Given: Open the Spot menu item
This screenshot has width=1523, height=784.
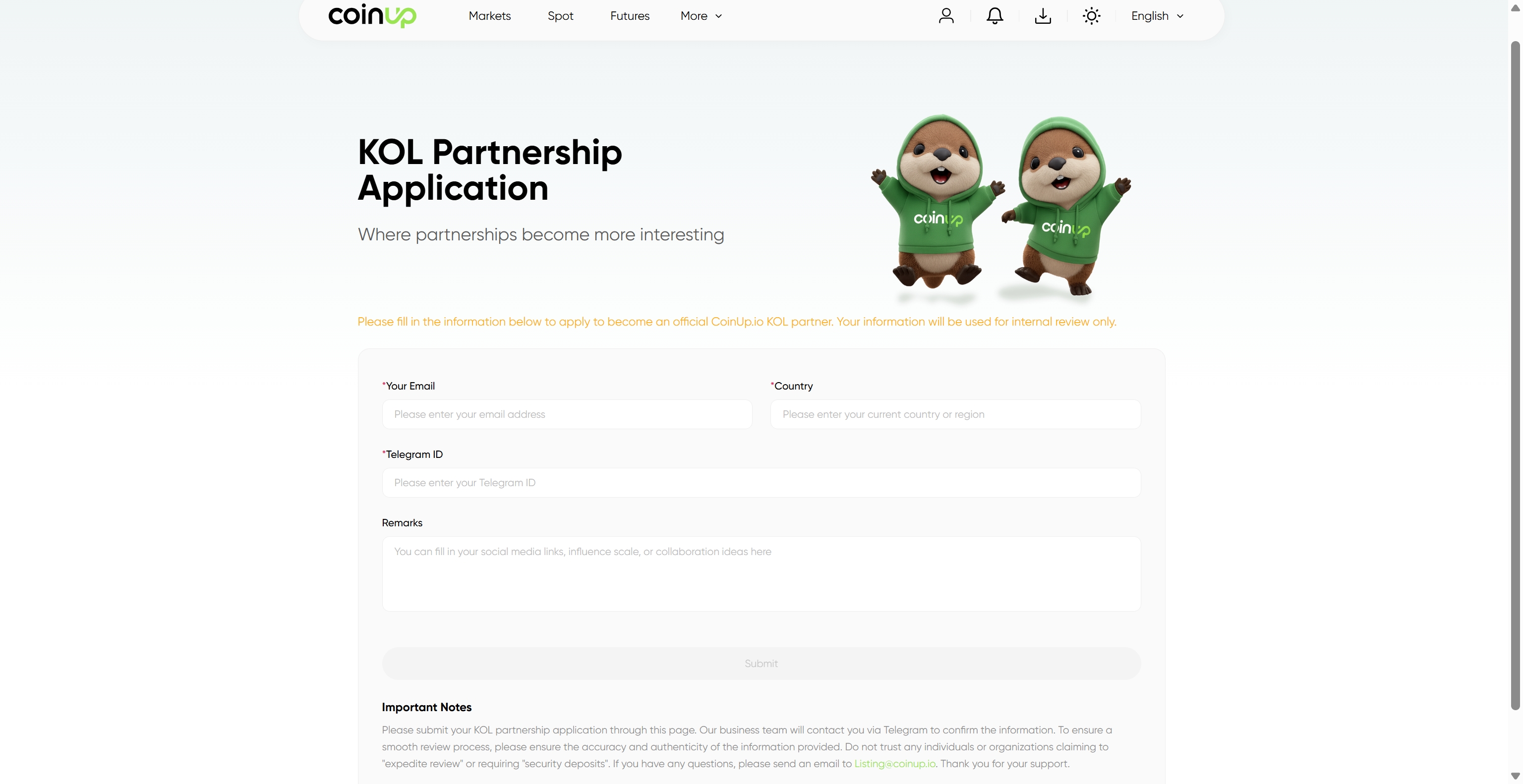Looking at the screenshot, I should point(561,16).
